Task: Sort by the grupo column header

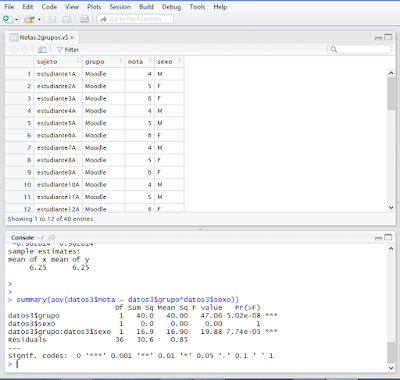Action: [x=104, y=62]
